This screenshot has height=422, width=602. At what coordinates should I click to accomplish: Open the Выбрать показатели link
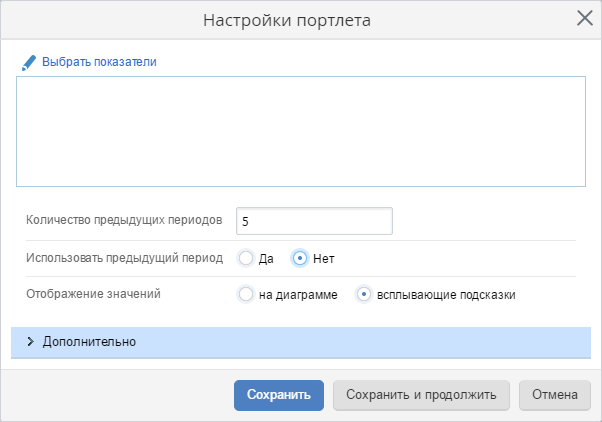click(99, 62)
